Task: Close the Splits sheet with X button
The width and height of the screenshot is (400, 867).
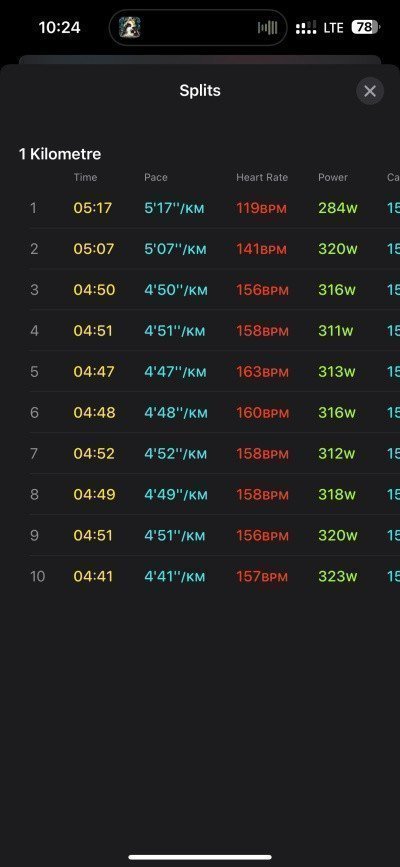Action: click(370, 91)
